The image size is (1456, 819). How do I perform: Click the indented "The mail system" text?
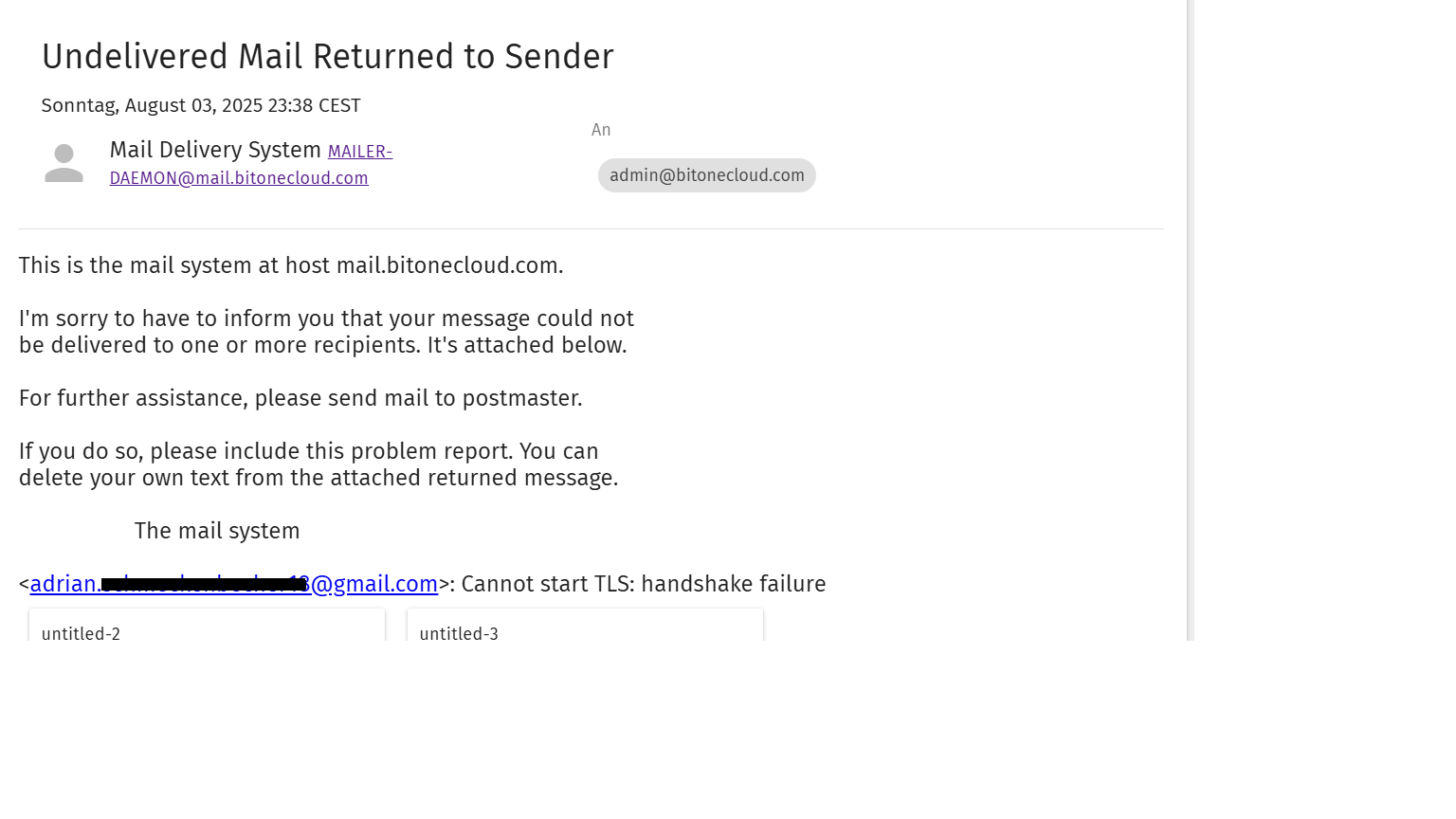(217, 531)
